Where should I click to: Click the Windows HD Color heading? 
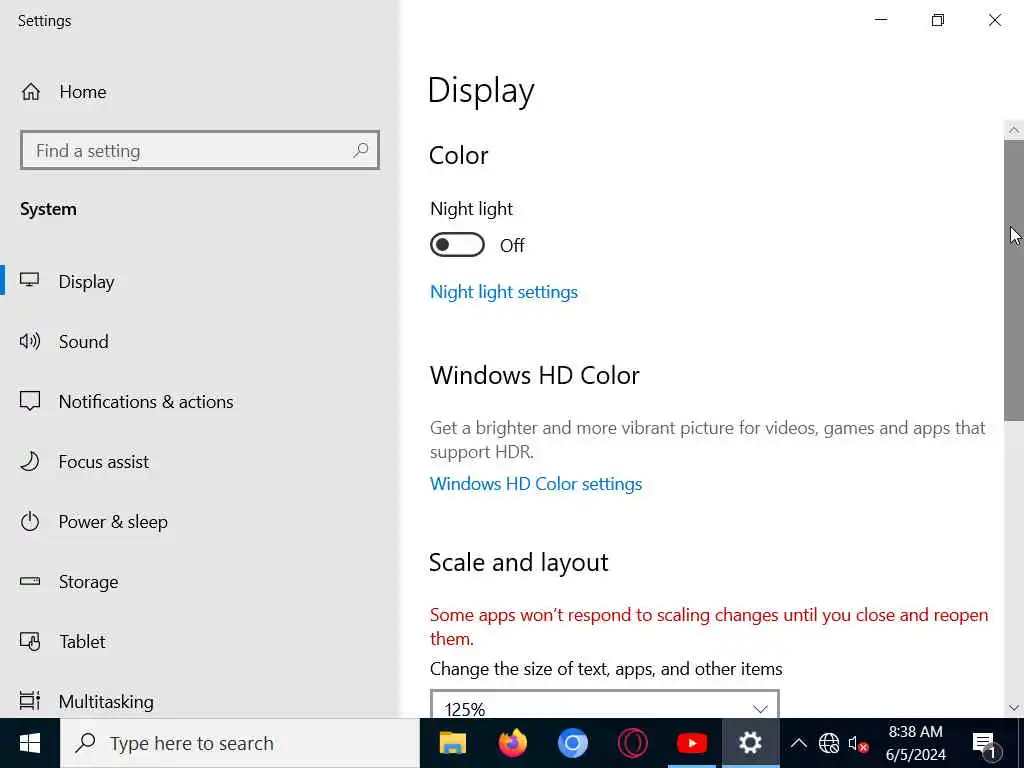coord(534,376)
